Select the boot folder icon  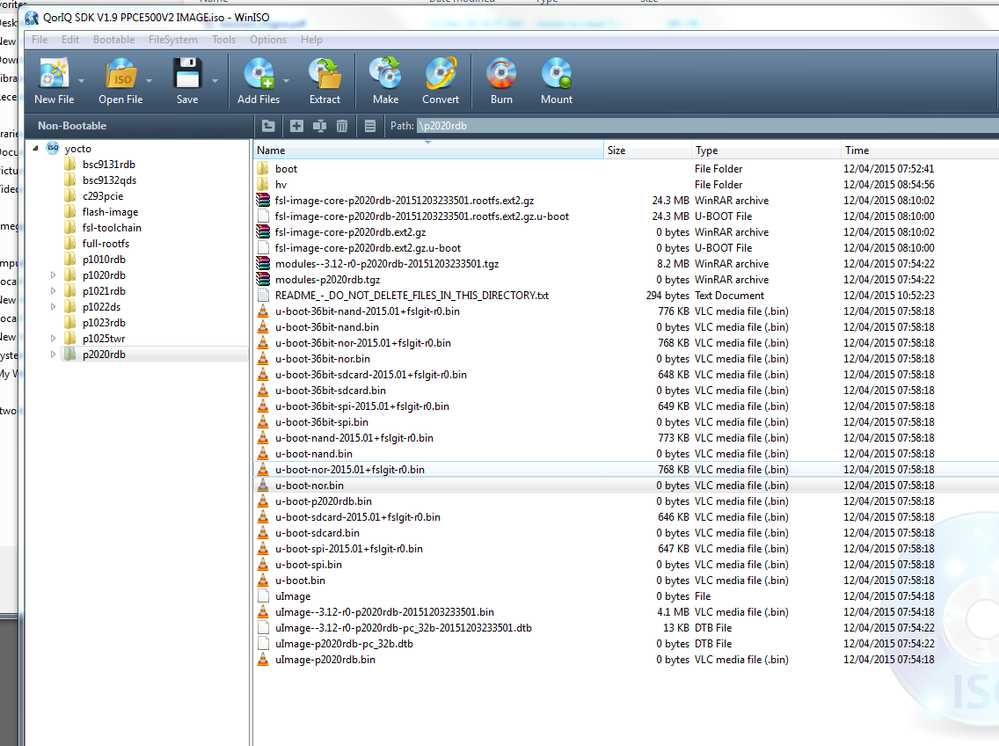[262, 169]
